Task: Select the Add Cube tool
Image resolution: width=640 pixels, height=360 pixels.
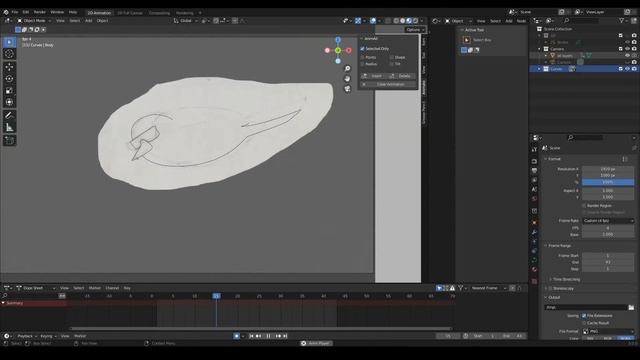Action: point(9,140)
